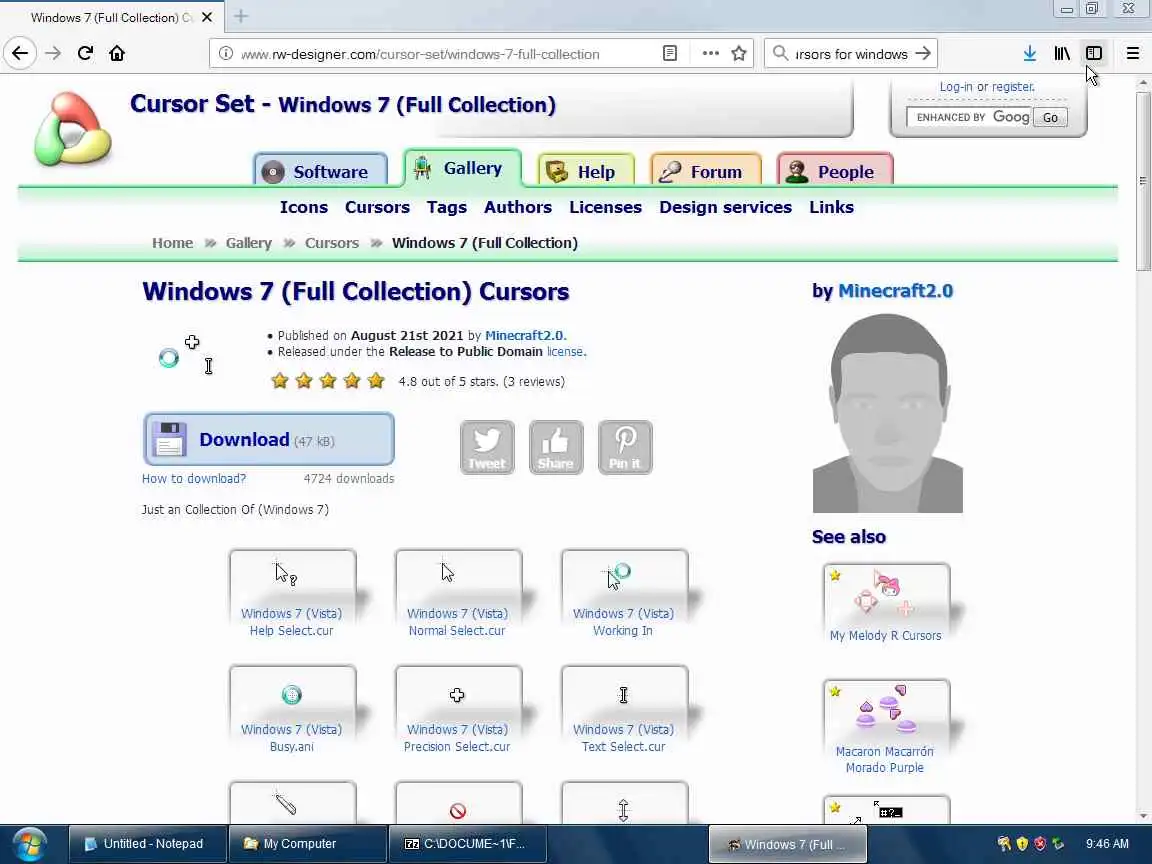
Task: Open Minecraft2.0 link in sidebar heading
Action: click(x=896, y=291)
